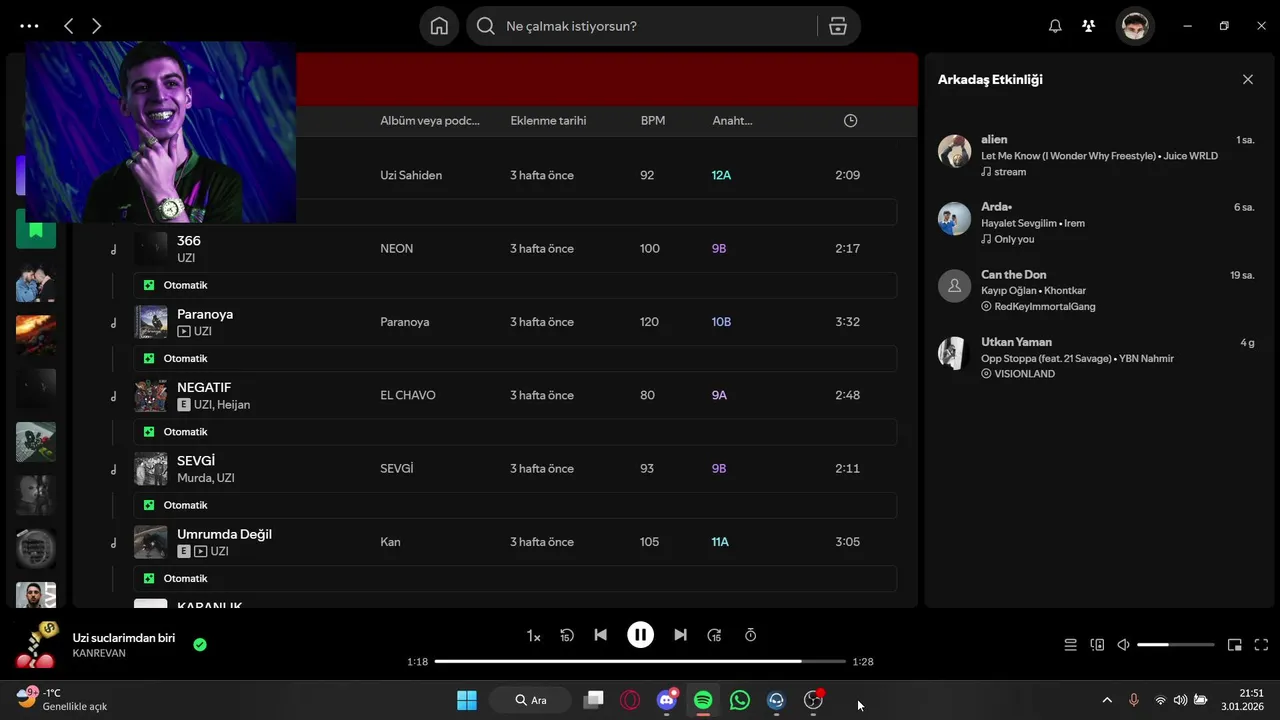This screenshot has width=1280, height=720.
Task: Open the notifications bell
Action: (x=1055, y=26)
